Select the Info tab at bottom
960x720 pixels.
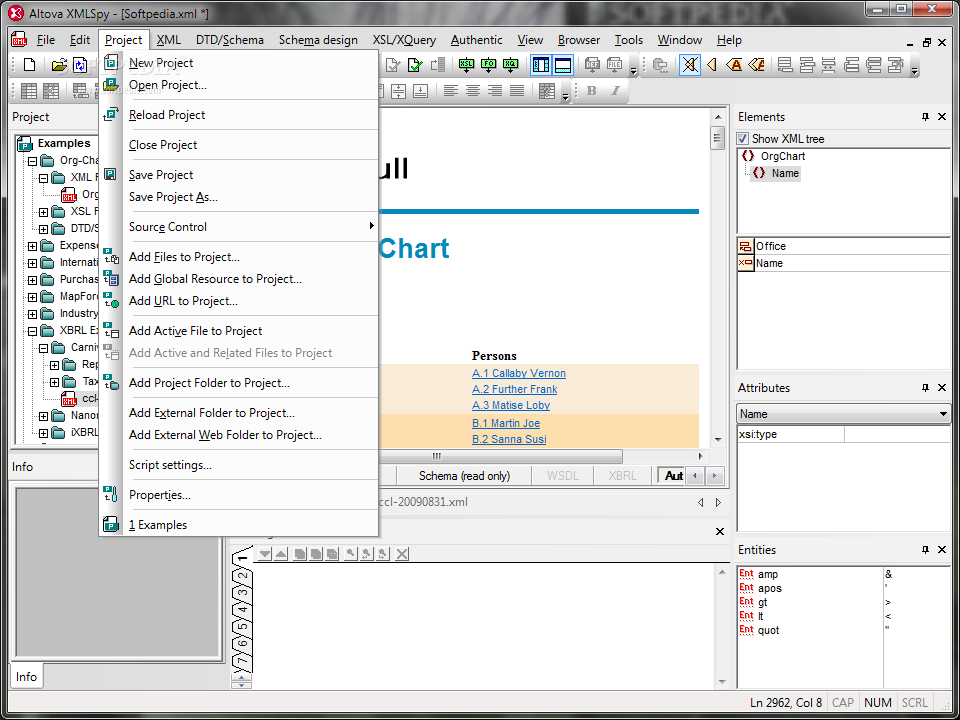coord(26,677)
